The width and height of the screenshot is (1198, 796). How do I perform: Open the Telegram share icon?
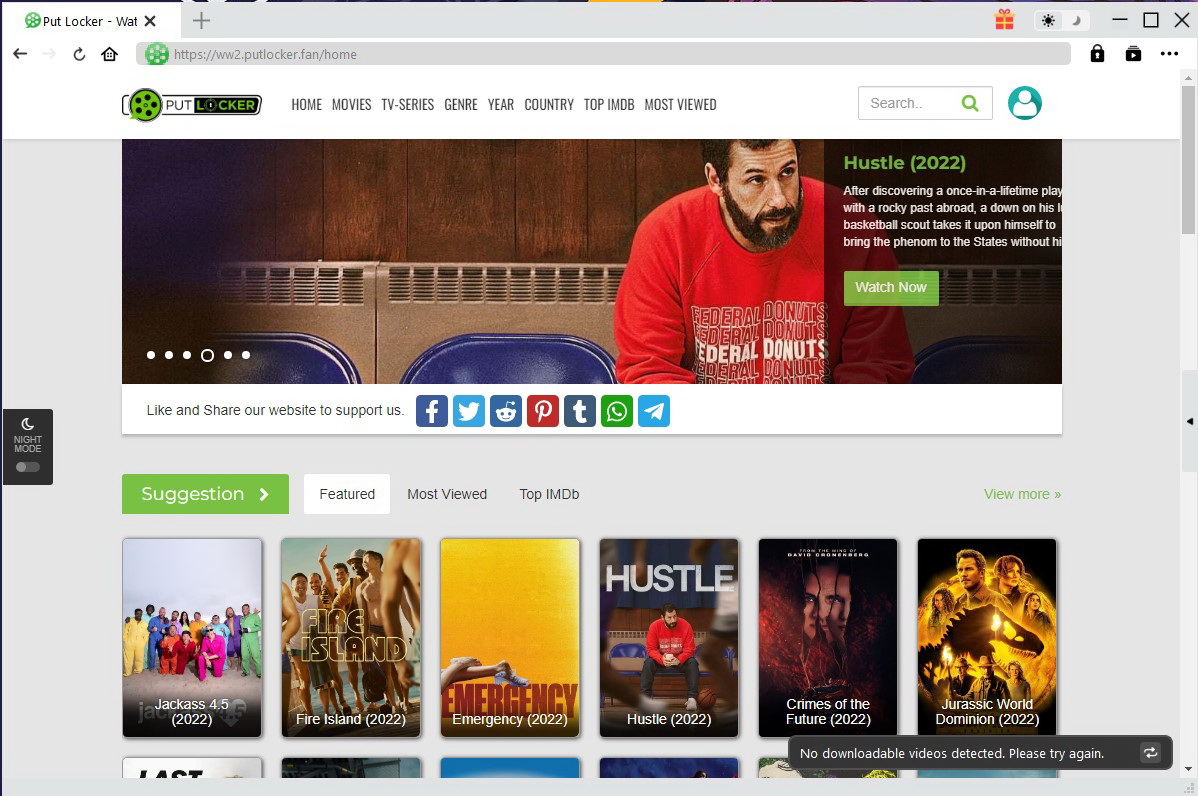[654, 411]
